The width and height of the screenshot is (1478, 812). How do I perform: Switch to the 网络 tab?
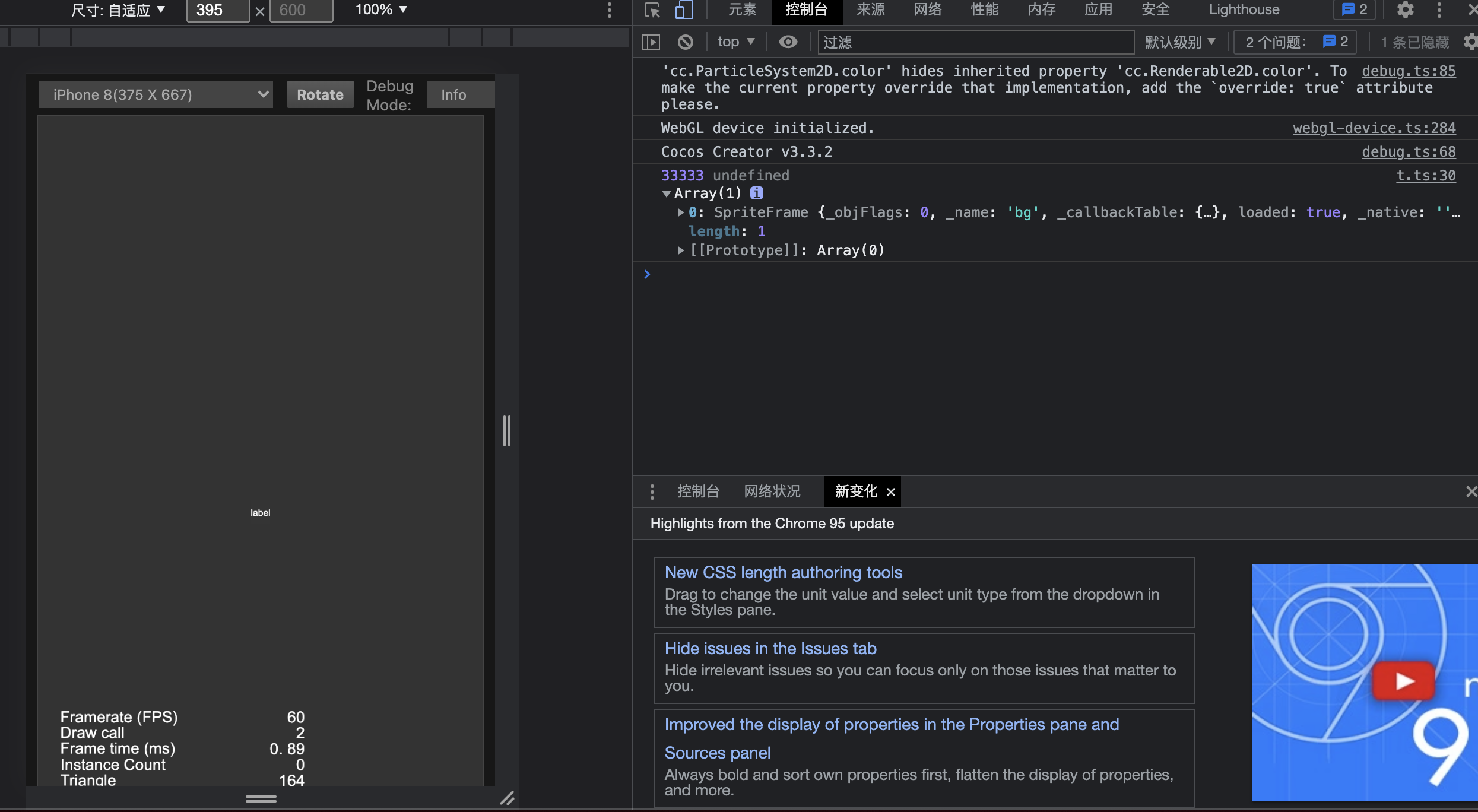pos(927,10)
